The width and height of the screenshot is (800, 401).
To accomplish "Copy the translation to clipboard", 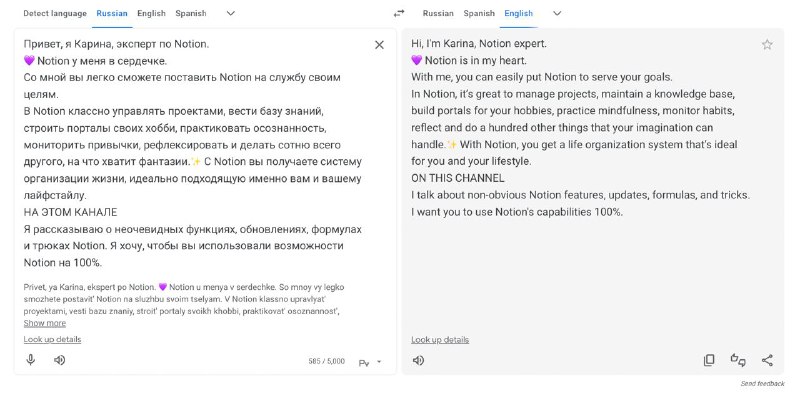I will coord(709,360).
